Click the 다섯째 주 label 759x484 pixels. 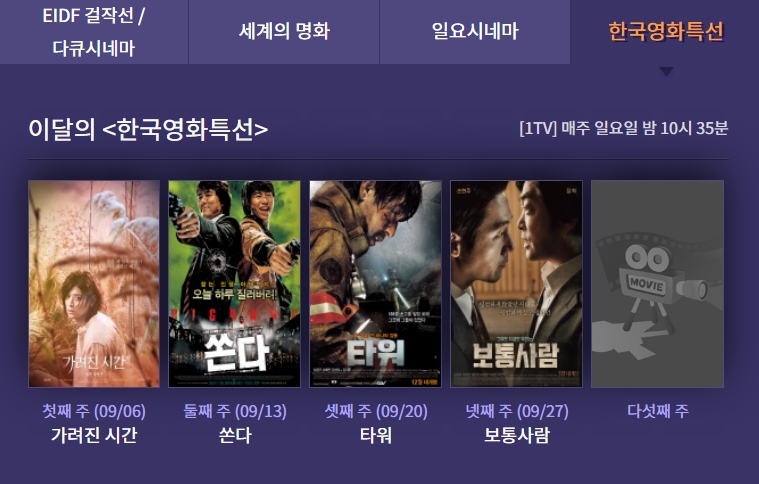coord(658,411)
